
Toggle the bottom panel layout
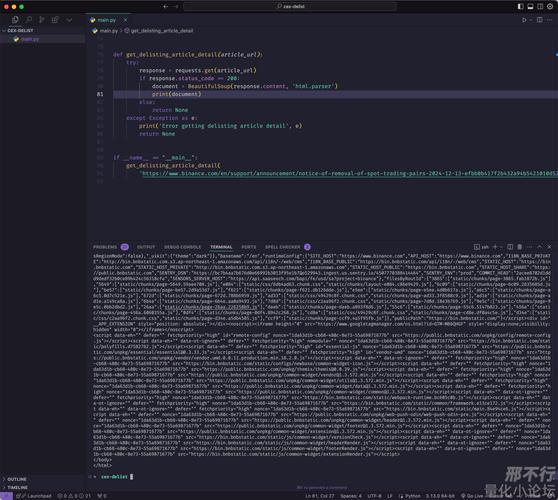(x=530, y=6)
